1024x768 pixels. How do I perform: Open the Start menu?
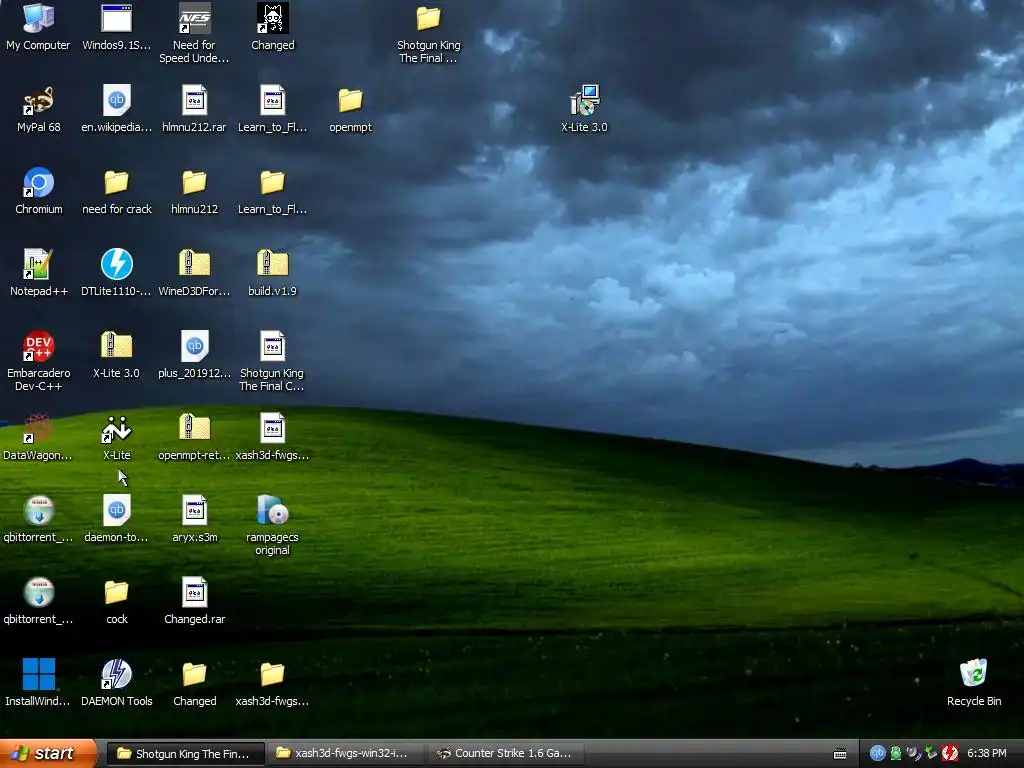47,753
